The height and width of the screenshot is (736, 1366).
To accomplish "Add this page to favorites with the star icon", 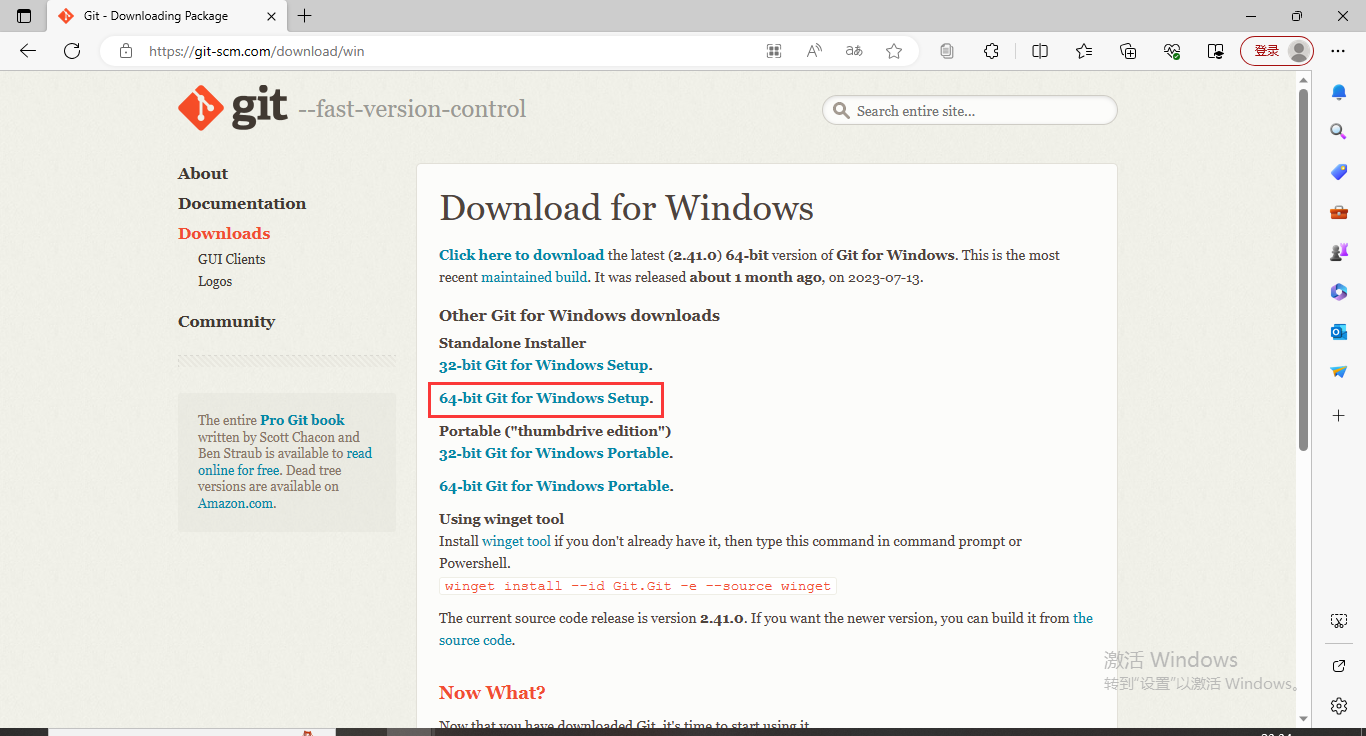I will pyautogui.click(x=894, y=51).
